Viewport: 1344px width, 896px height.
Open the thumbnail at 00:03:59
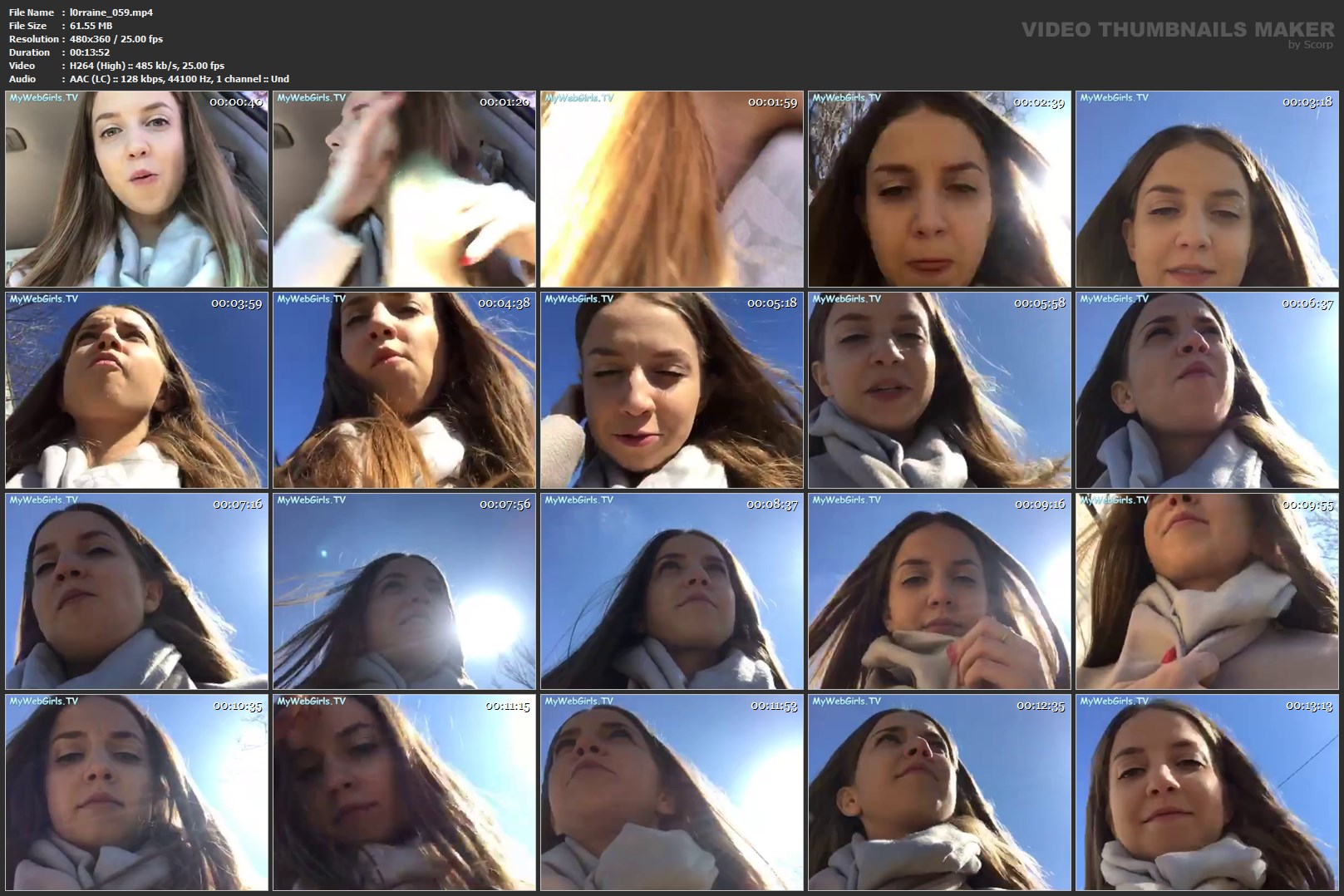click(136, 391)
